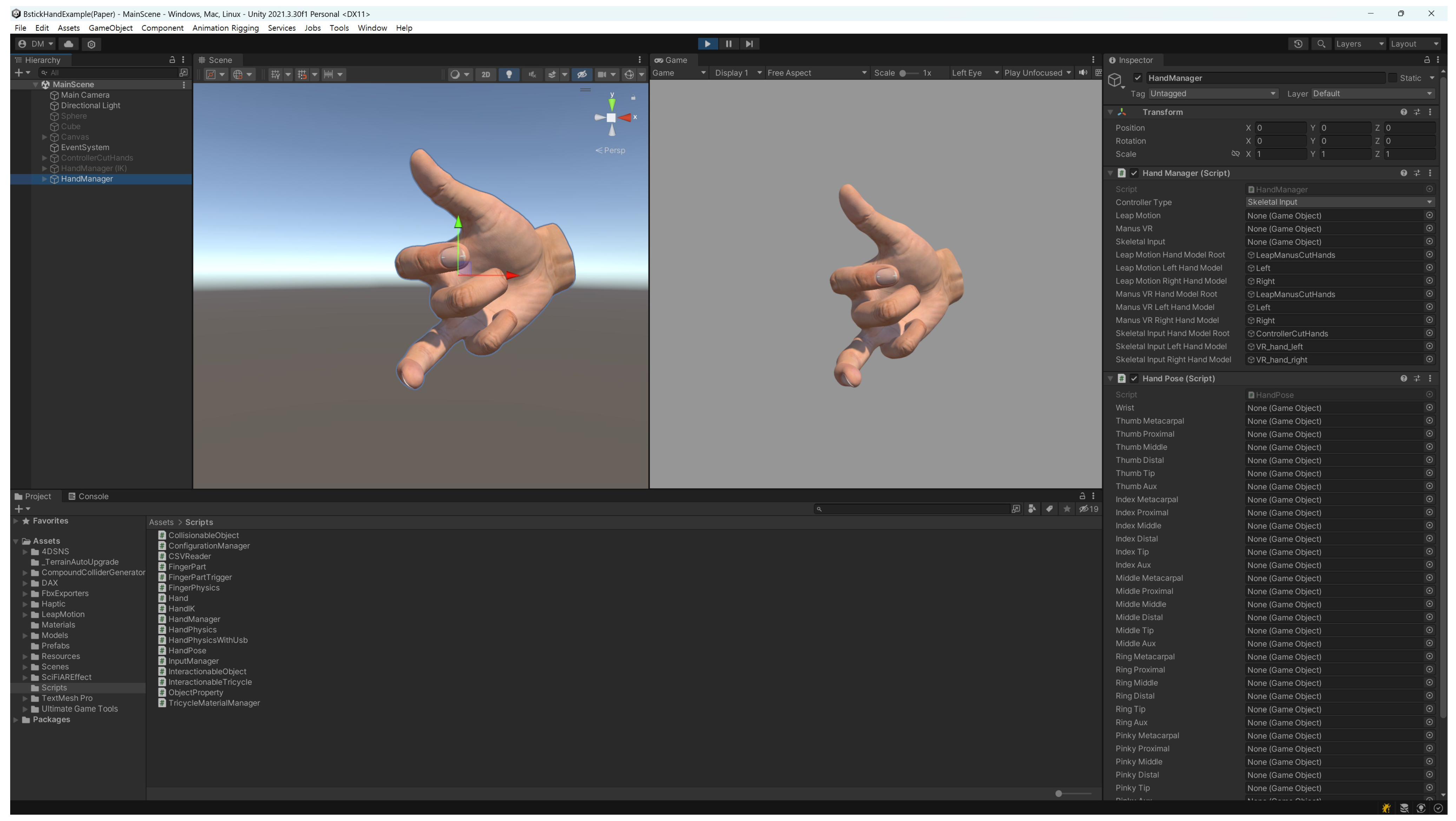Open the cloud services icon
1456x821 pixels.
click(68, 44)
